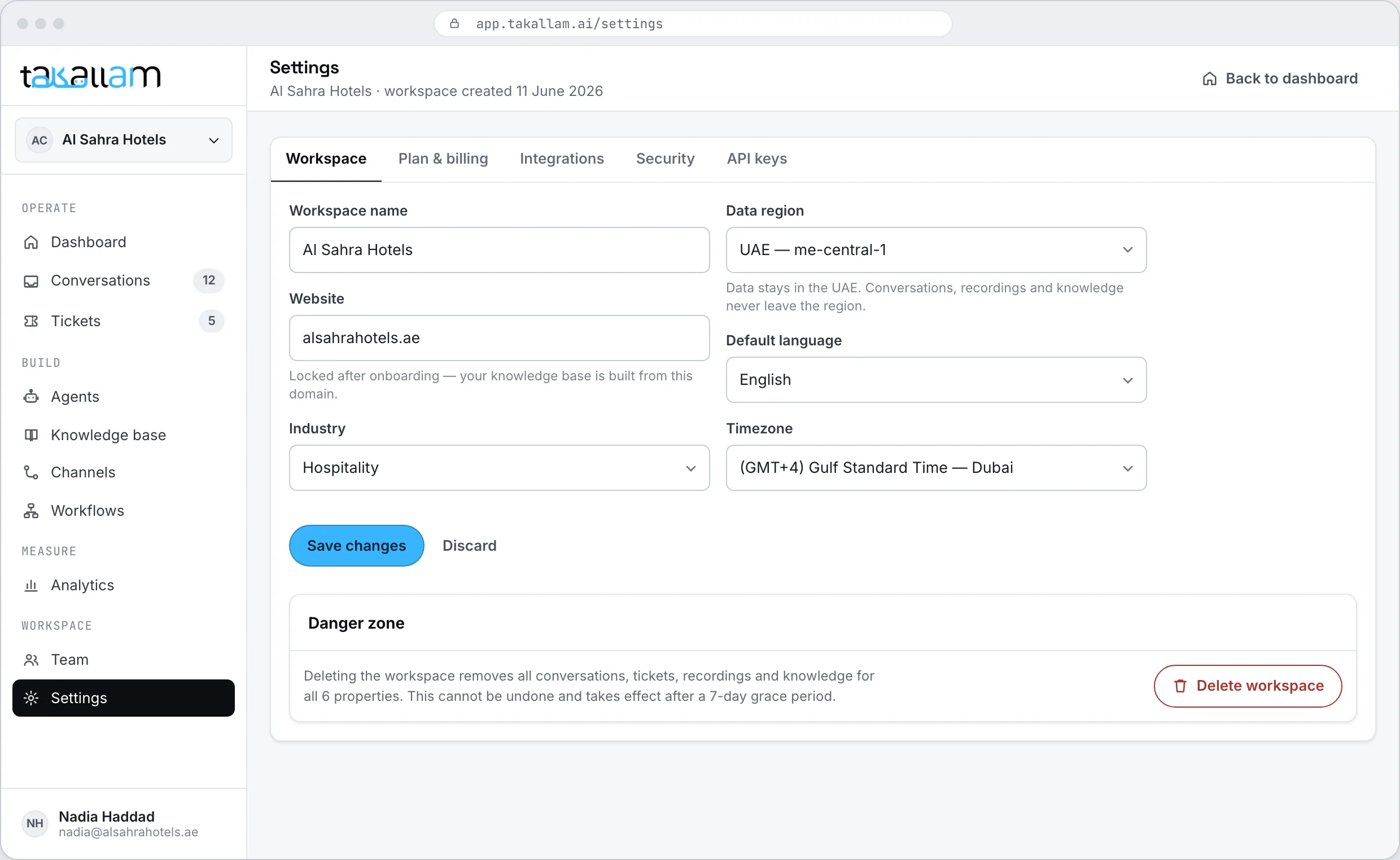Viewport: 1400px width, 860px height.
Task: Click the Nadia Haddad profile name
Action: tap(106, 816)
